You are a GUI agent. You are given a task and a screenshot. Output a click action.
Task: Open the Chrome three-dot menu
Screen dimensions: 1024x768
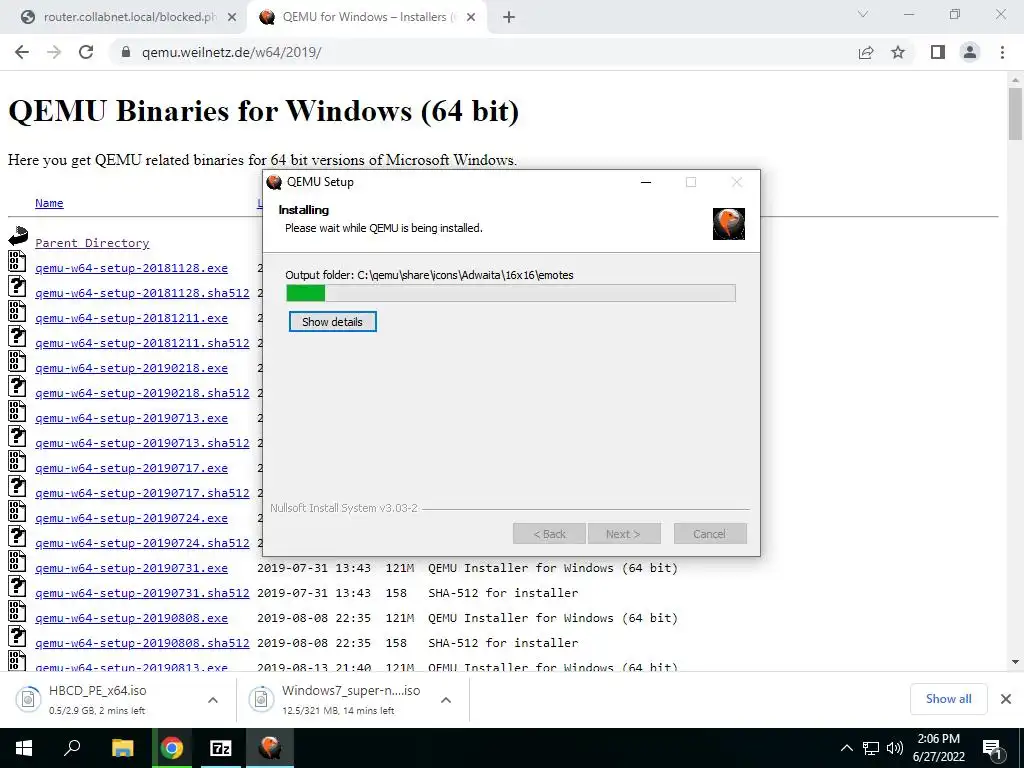click(1002, 52)
